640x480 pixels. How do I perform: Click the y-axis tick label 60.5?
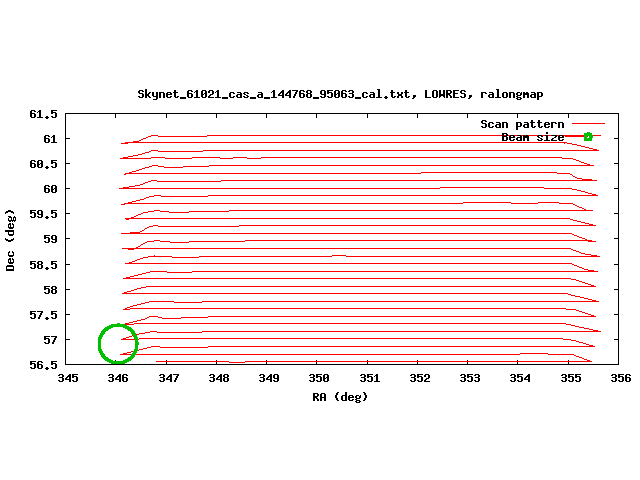point(44,164)
